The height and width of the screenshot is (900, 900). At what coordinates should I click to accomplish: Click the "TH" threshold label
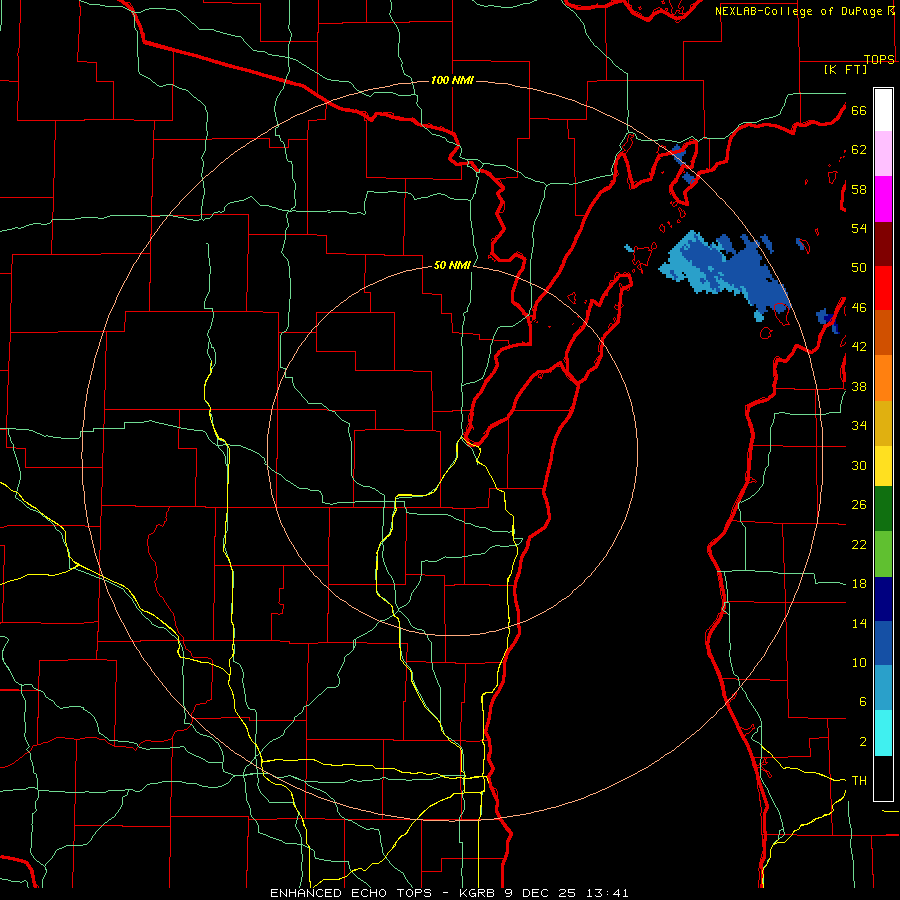point(859,781)
